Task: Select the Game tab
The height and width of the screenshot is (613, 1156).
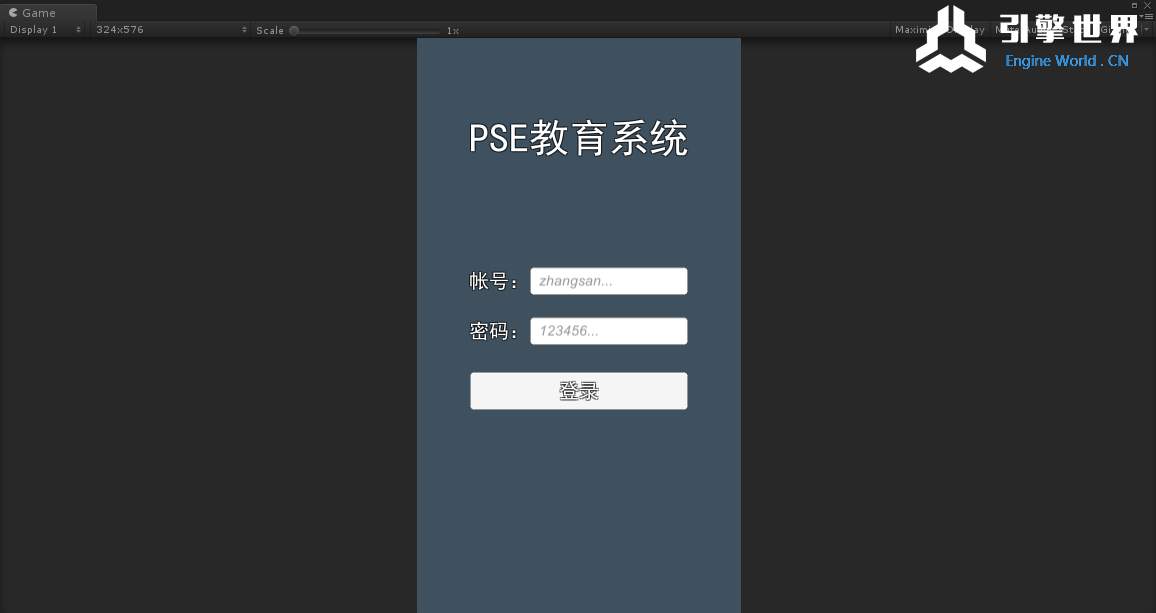Action: (38, 13)
